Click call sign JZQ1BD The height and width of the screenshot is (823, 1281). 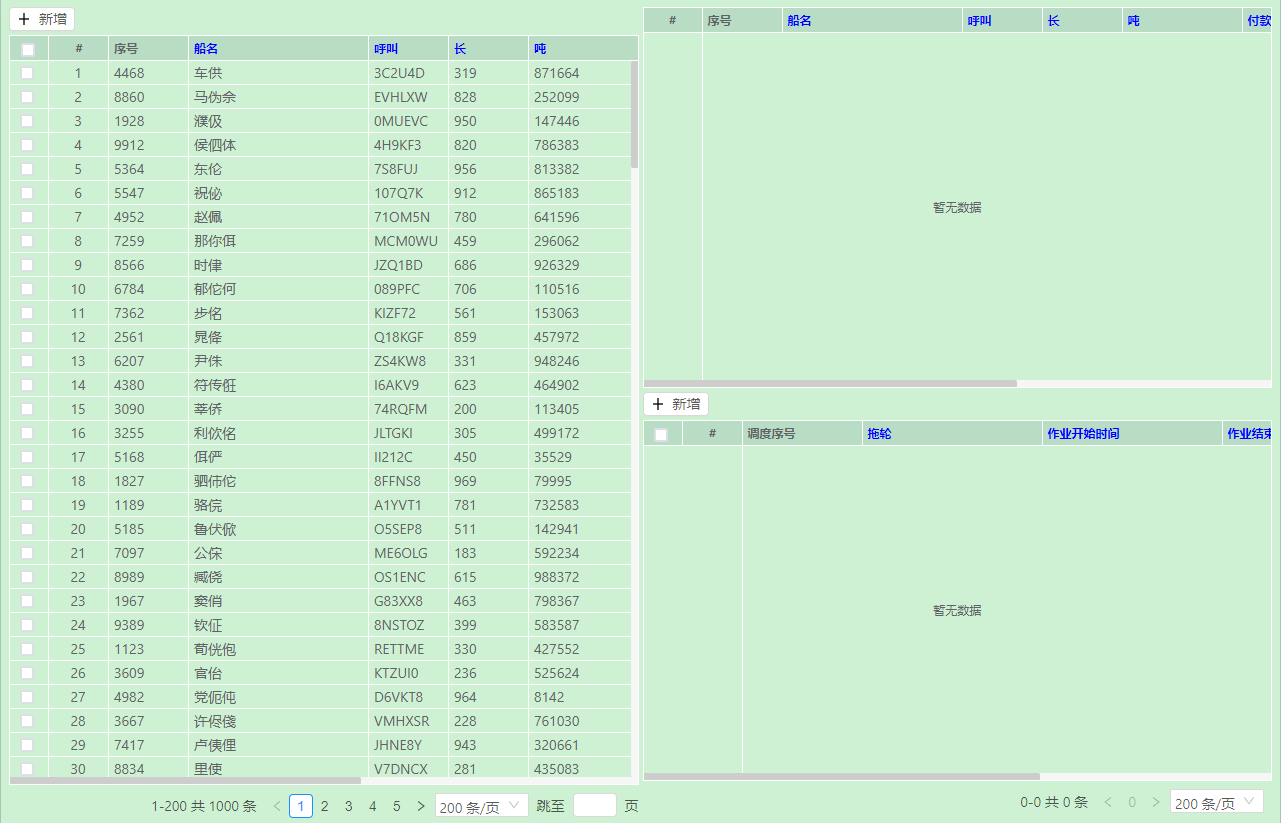399,265
